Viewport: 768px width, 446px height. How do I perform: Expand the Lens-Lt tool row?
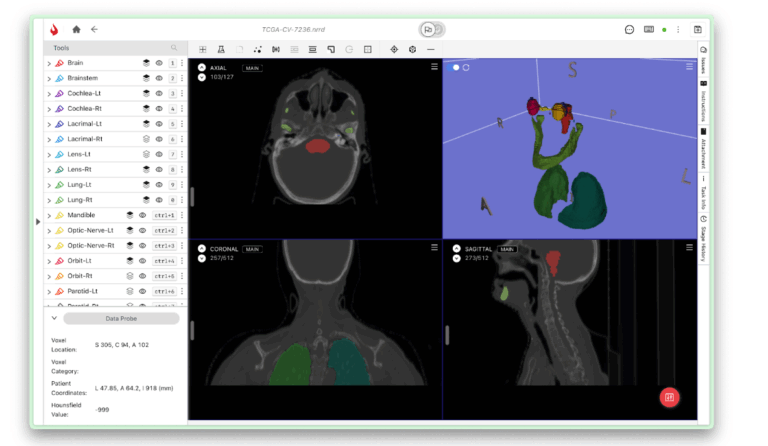pyautogui.click(x=49, y=155)
